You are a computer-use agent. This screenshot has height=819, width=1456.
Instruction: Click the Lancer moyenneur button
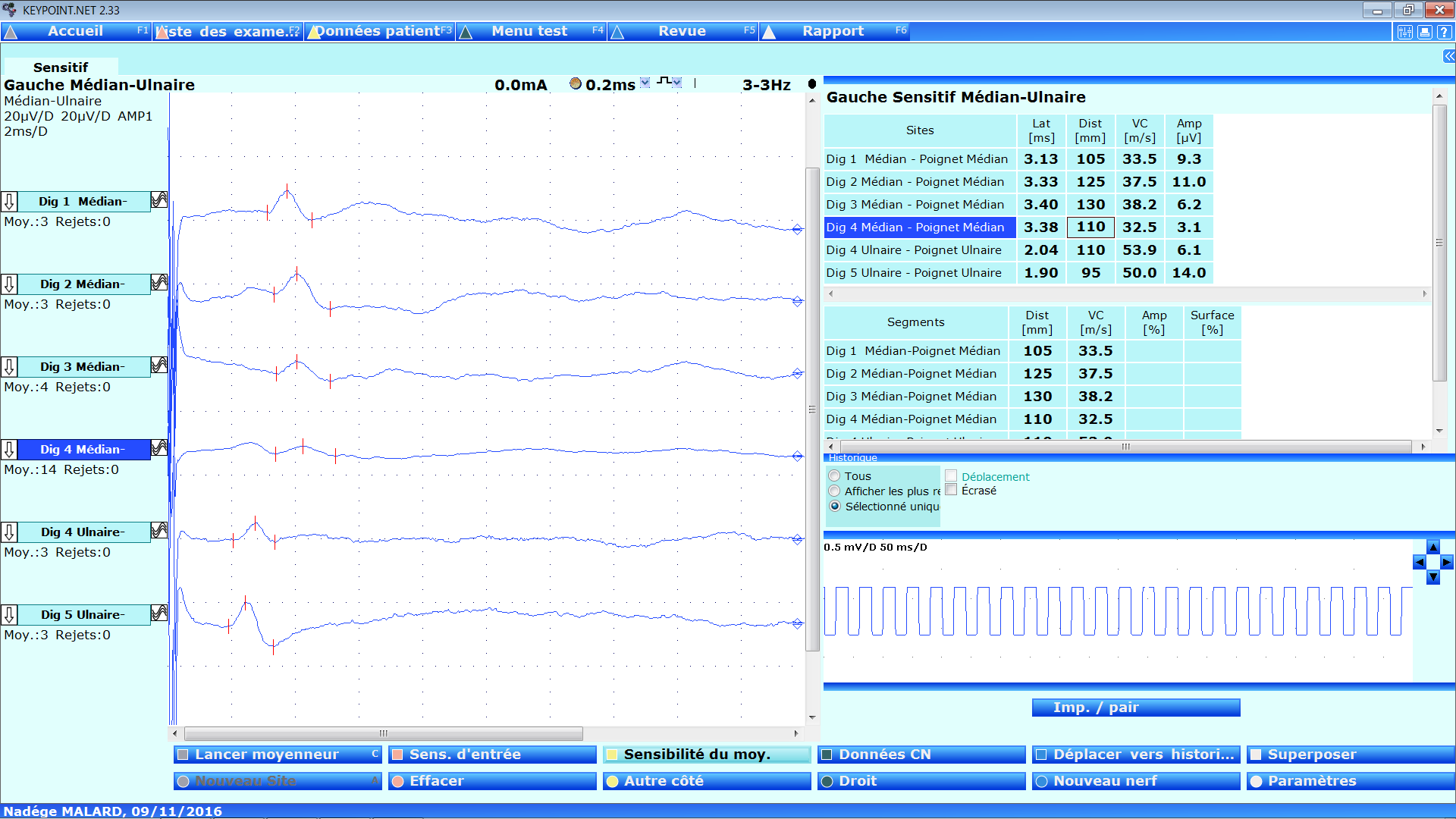pos(278,755)
